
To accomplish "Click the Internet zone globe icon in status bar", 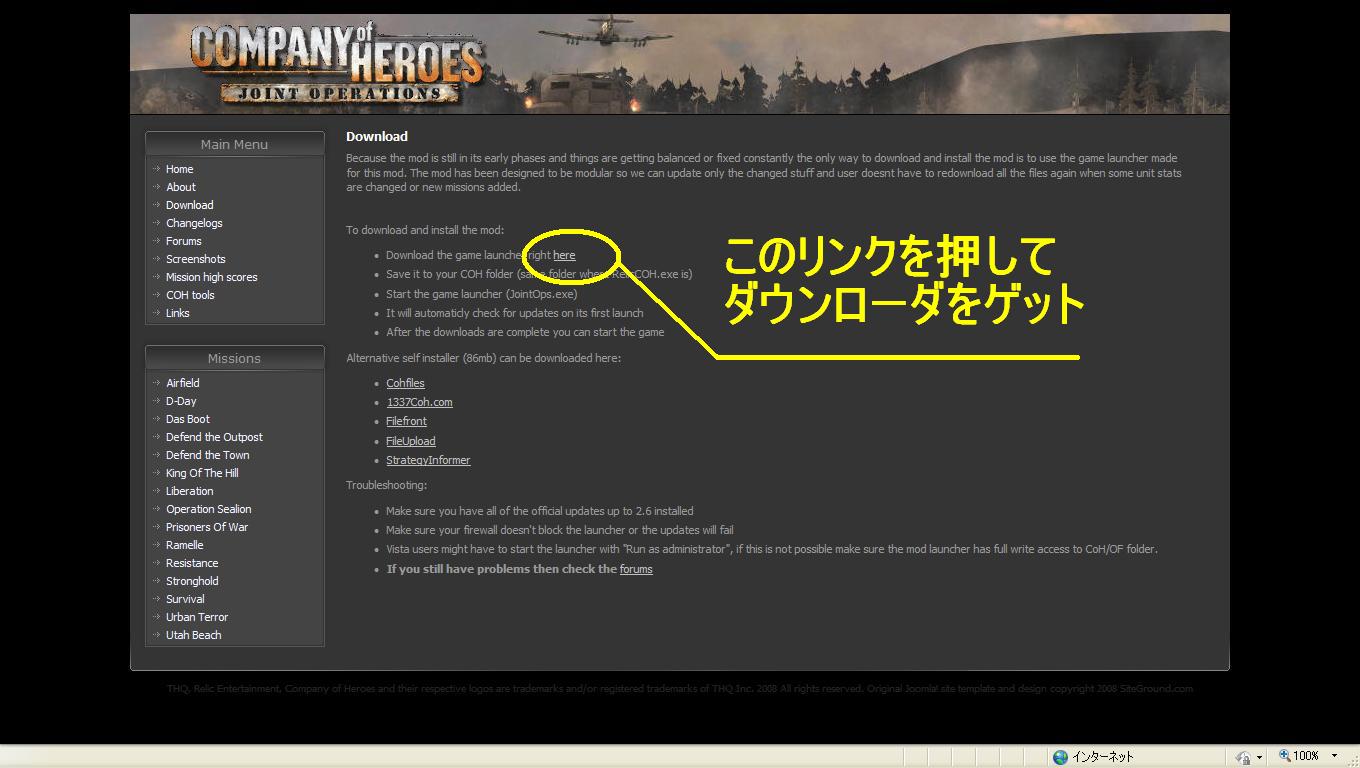I will click(x=1060, y=757).
